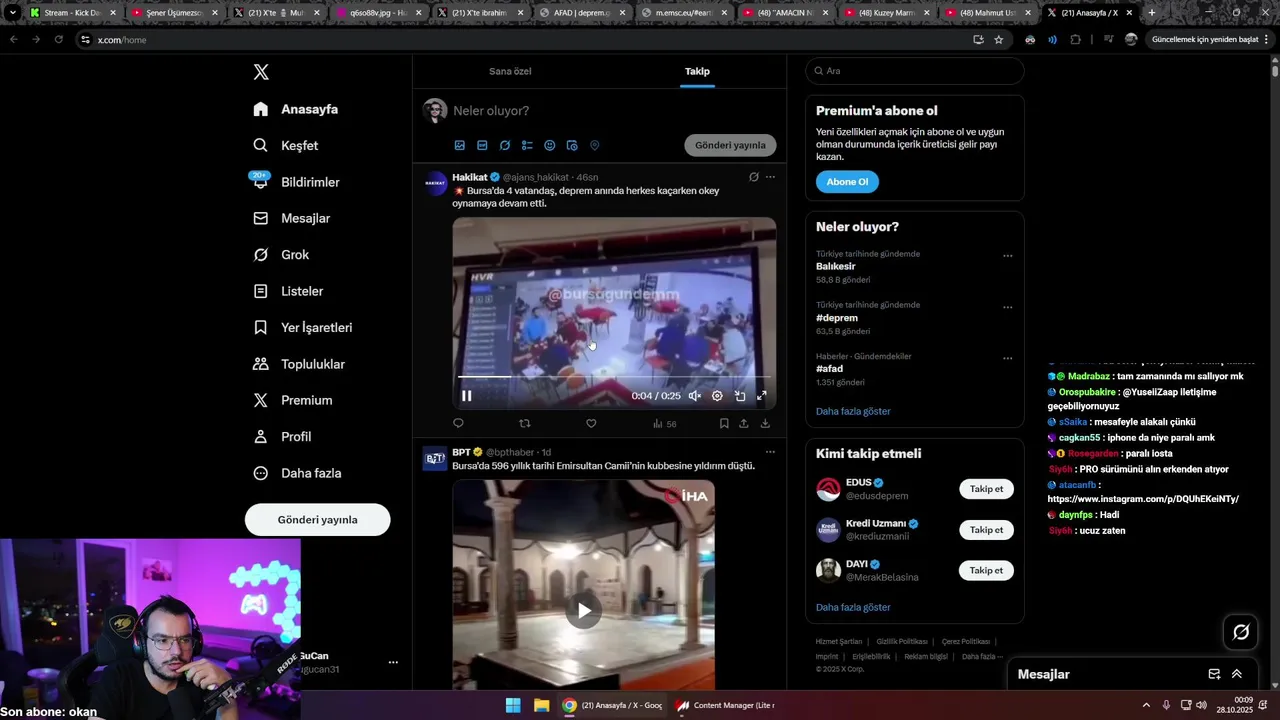Open Yer İşaretleri bookmarks
This screenshot has width=1280, height=720.
click(303, 327)
